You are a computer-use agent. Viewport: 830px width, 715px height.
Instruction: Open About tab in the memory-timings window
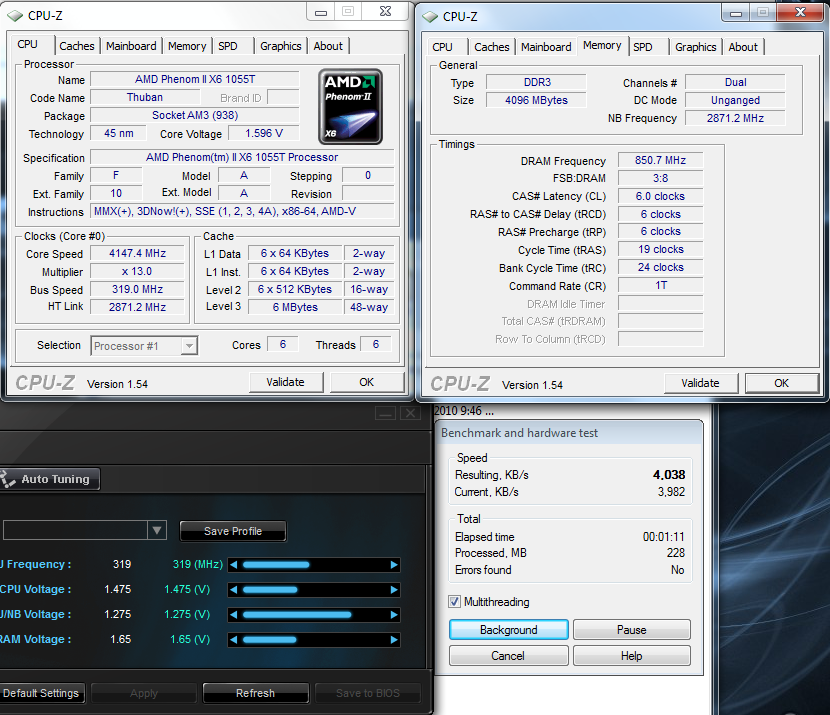click(x=743, y=47)
